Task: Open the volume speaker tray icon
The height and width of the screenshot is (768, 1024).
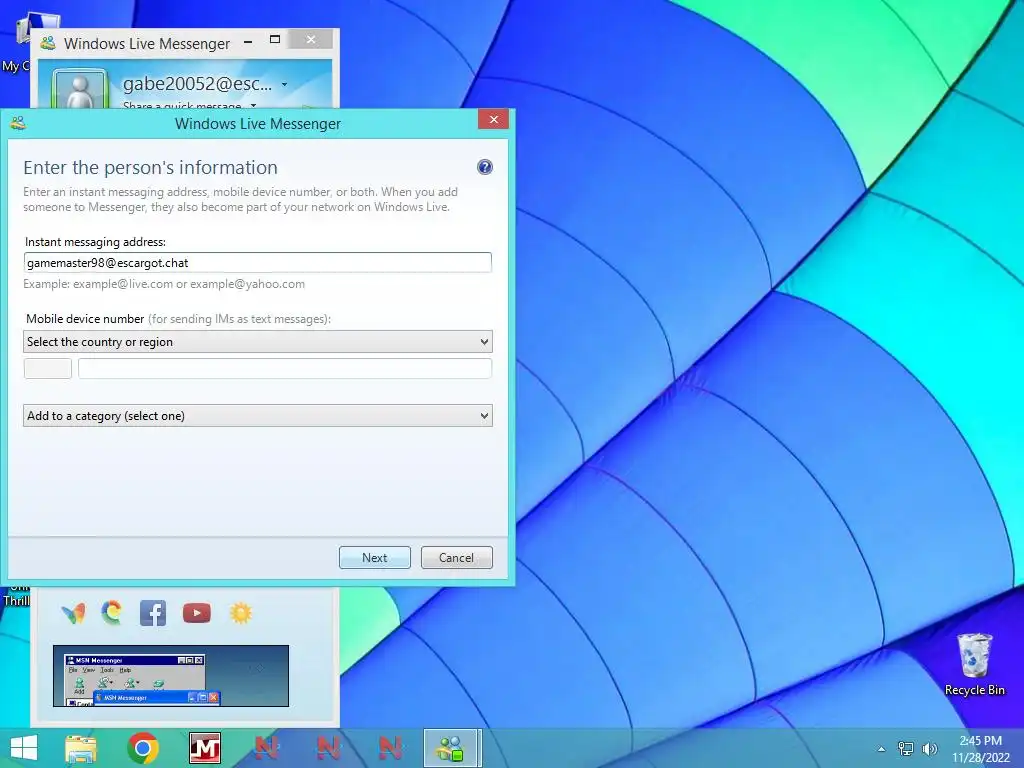Action: click(x=930, y=748)
